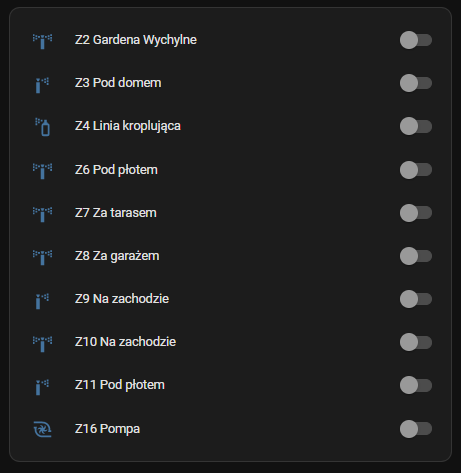Switch on Z6 Pod płotem zone
Screen dimensions: 461x473
click(416, 170)
